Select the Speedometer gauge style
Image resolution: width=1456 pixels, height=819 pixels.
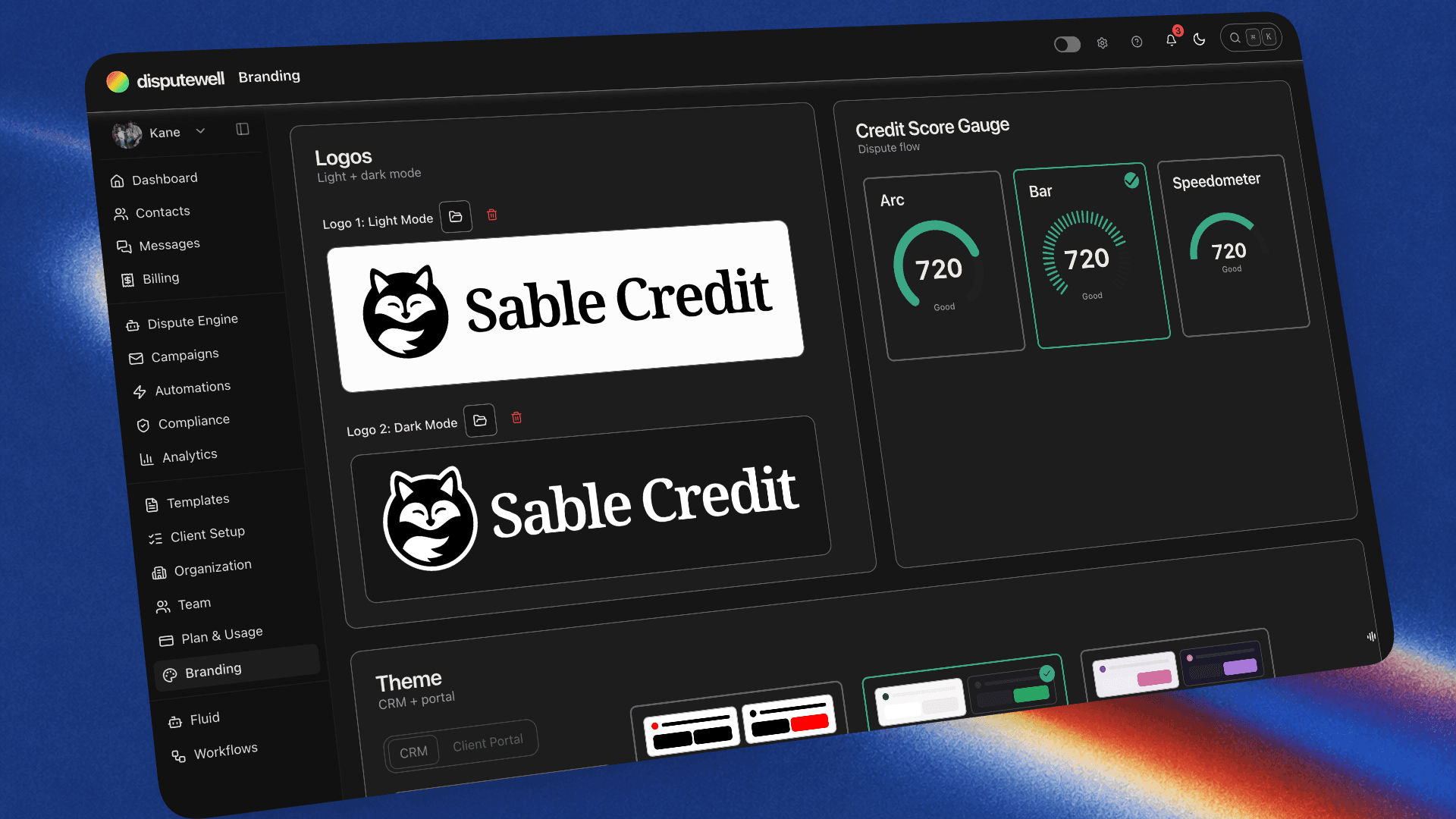click(x=1234, y=246)
